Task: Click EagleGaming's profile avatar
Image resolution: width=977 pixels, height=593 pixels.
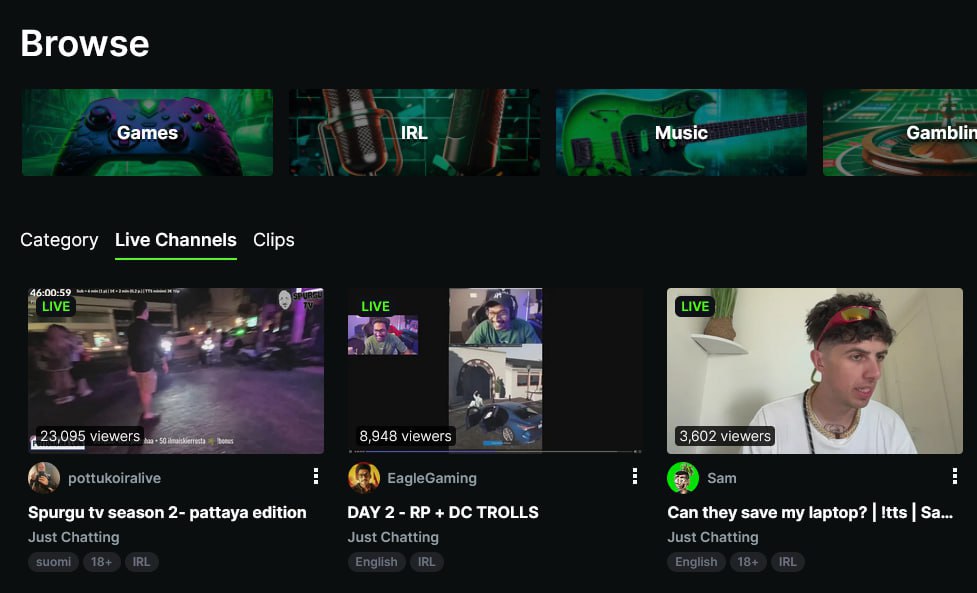Action: (x=364, y=478)
